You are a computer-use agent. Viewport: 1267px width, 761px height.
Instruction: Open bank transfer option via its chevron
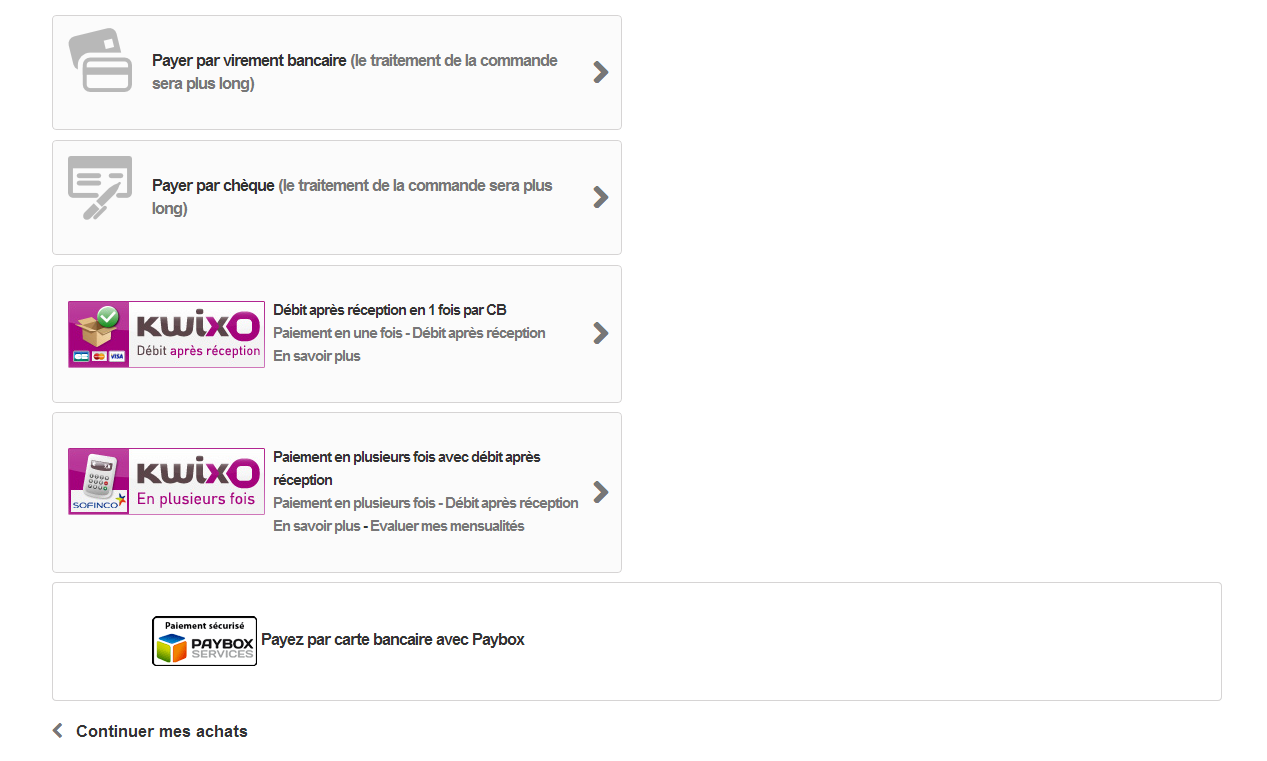tap(600, 72)
